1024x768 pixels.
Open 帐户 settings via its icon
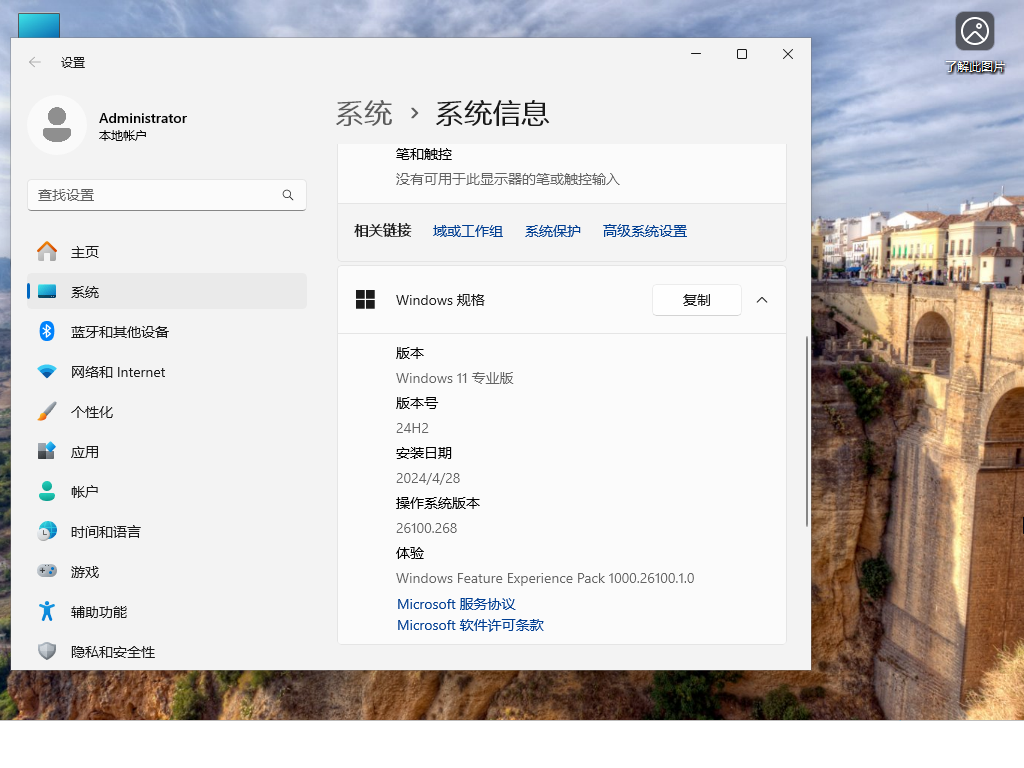46,491
